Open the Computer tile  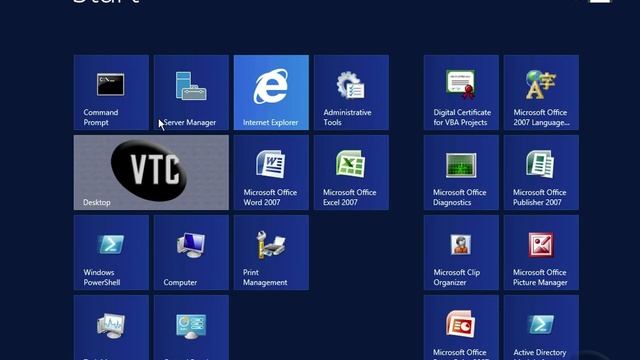click(191, 252)
